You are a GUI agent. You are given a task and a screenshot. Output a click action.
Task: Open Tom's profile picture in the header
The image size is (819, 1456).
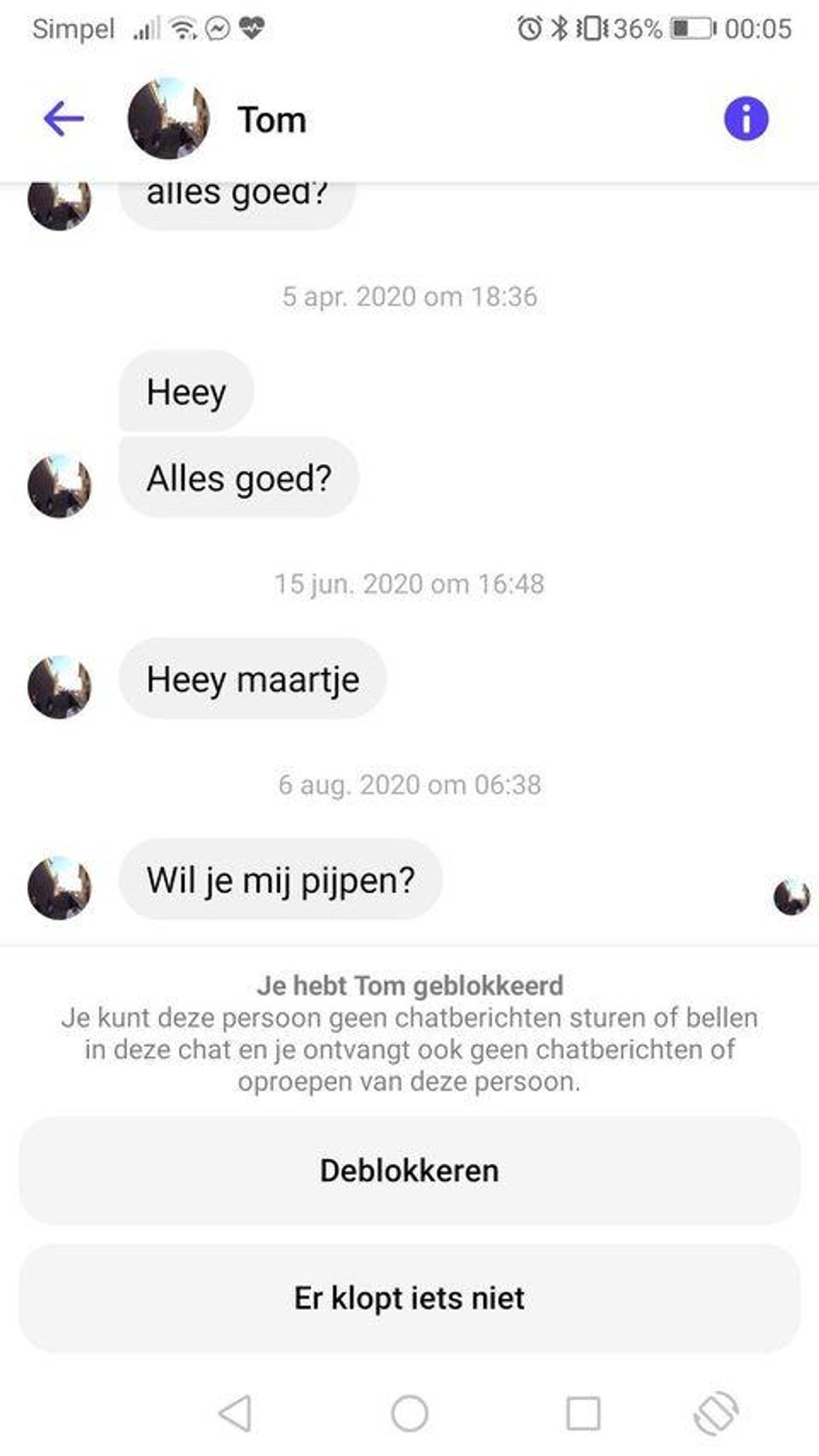[169, 119]
